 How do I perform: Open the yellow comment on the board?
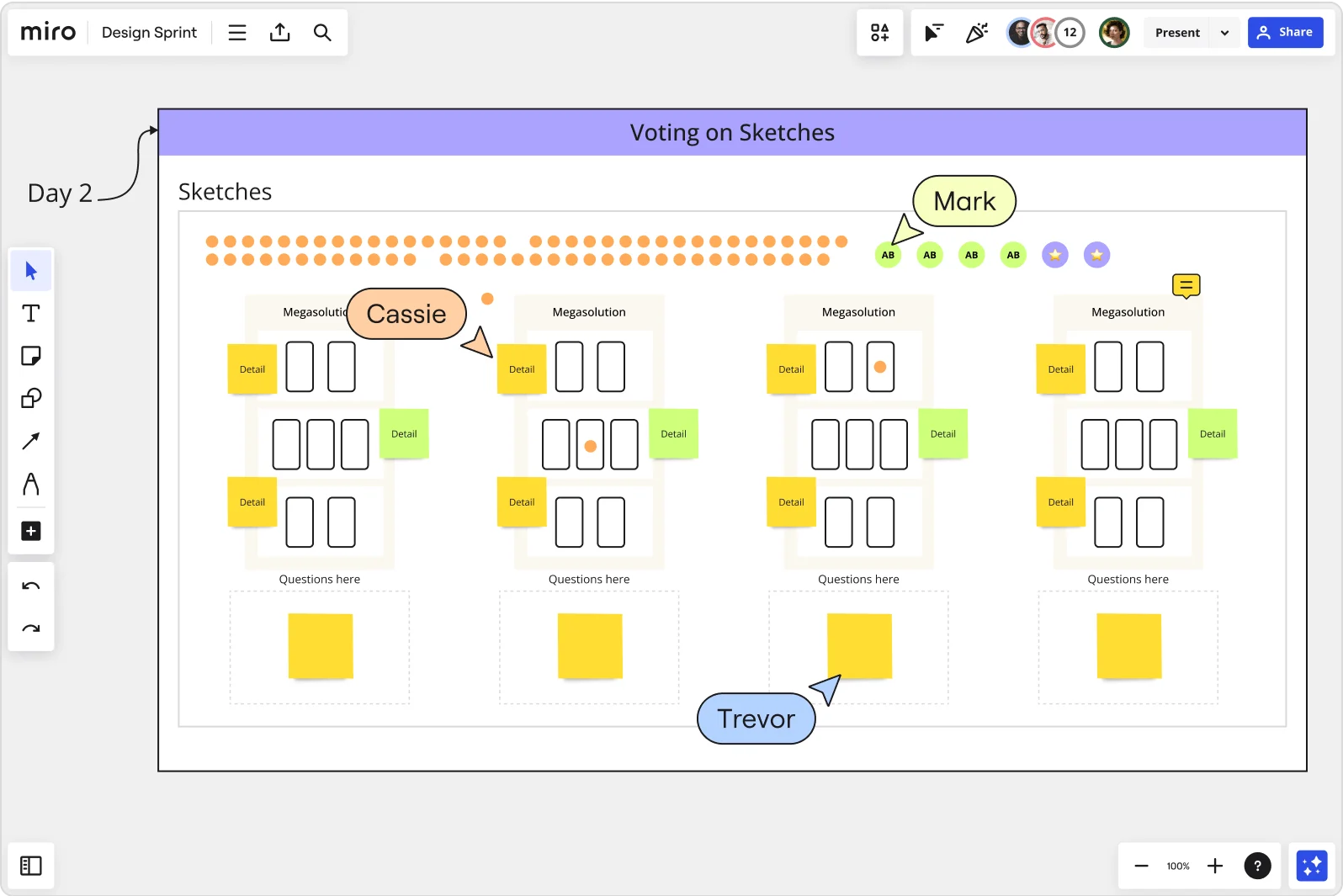pyautogui.click(x=1186, y=286)
